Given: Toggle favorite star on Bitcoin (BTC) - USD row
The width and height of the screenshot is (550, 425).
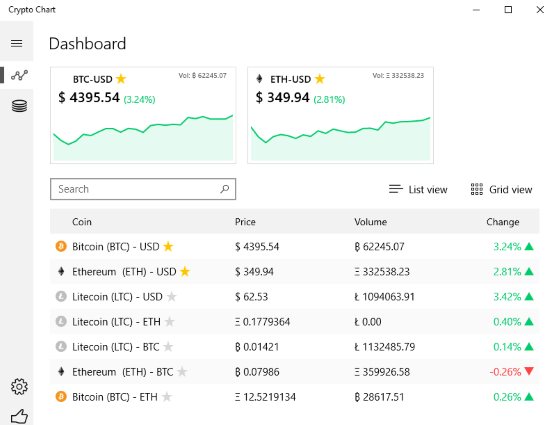Looking at the screenshot, I should pos(168,247).
